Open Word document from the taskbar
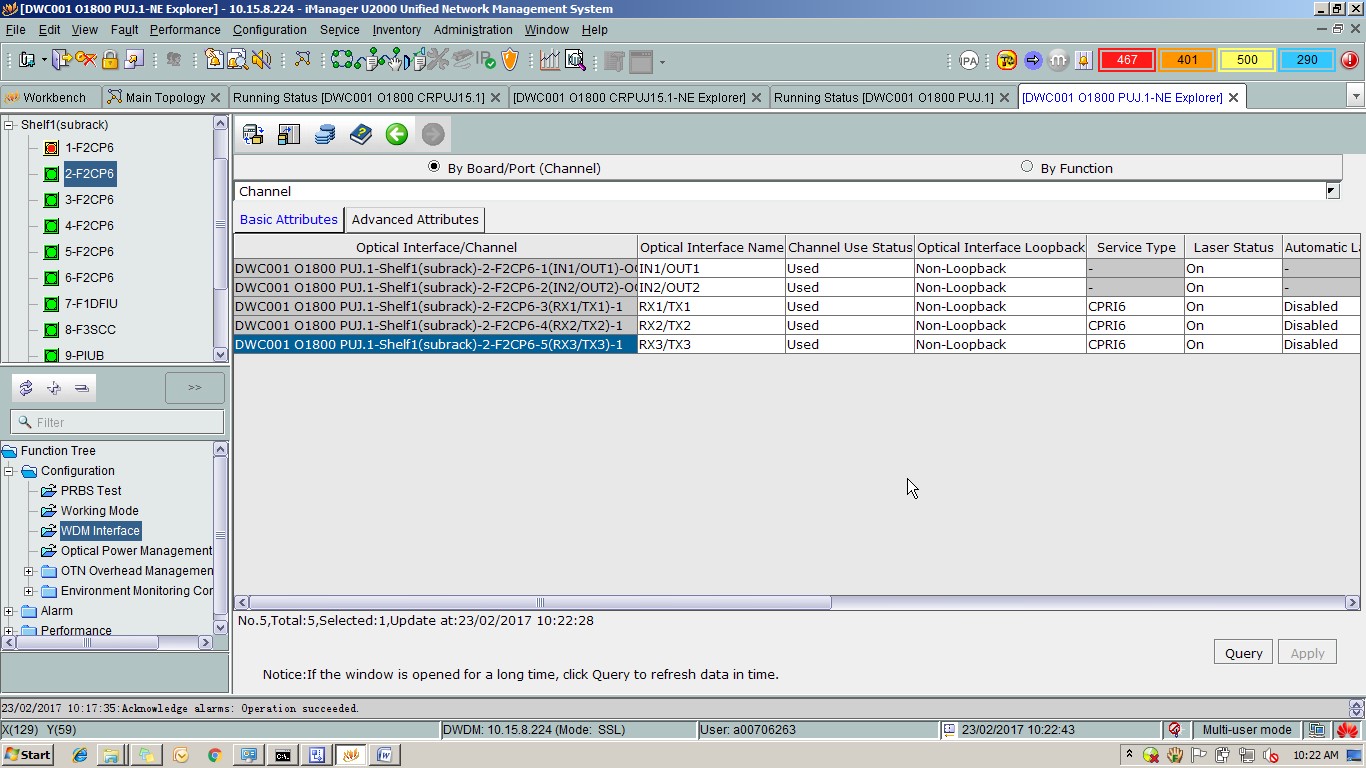1366x768 pixels. pyautogui.click(x=383, y=755)
